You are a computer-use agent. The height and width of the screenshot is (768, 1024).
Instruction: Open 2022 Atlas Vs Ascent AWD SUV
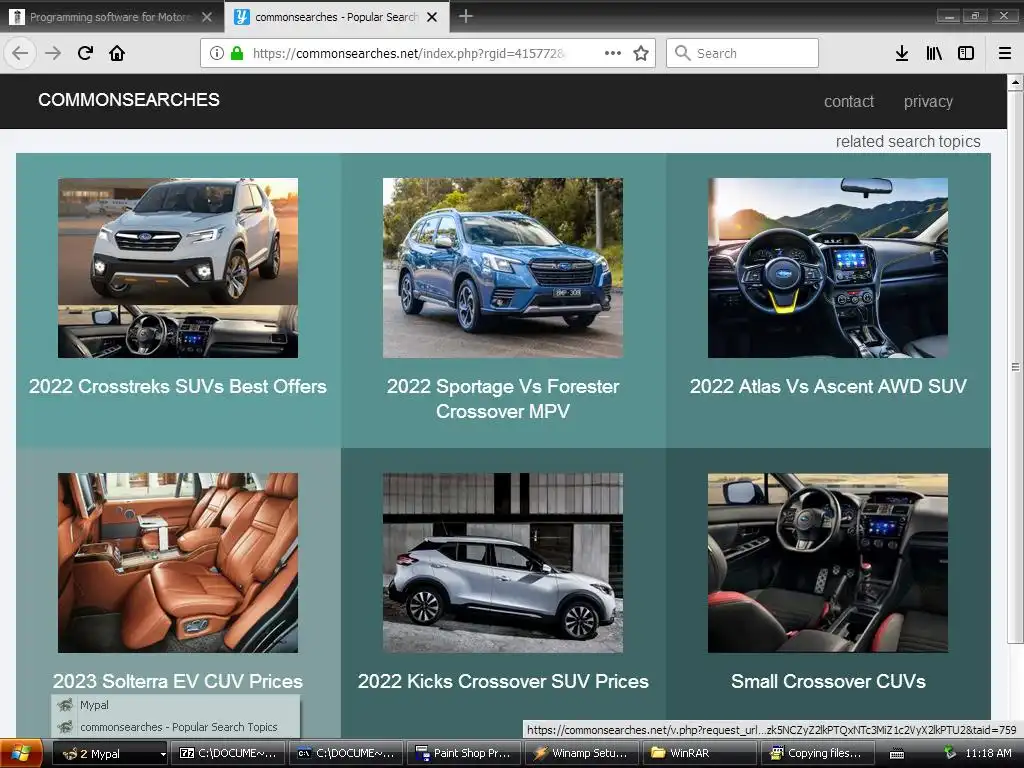(x=828, y=387)
